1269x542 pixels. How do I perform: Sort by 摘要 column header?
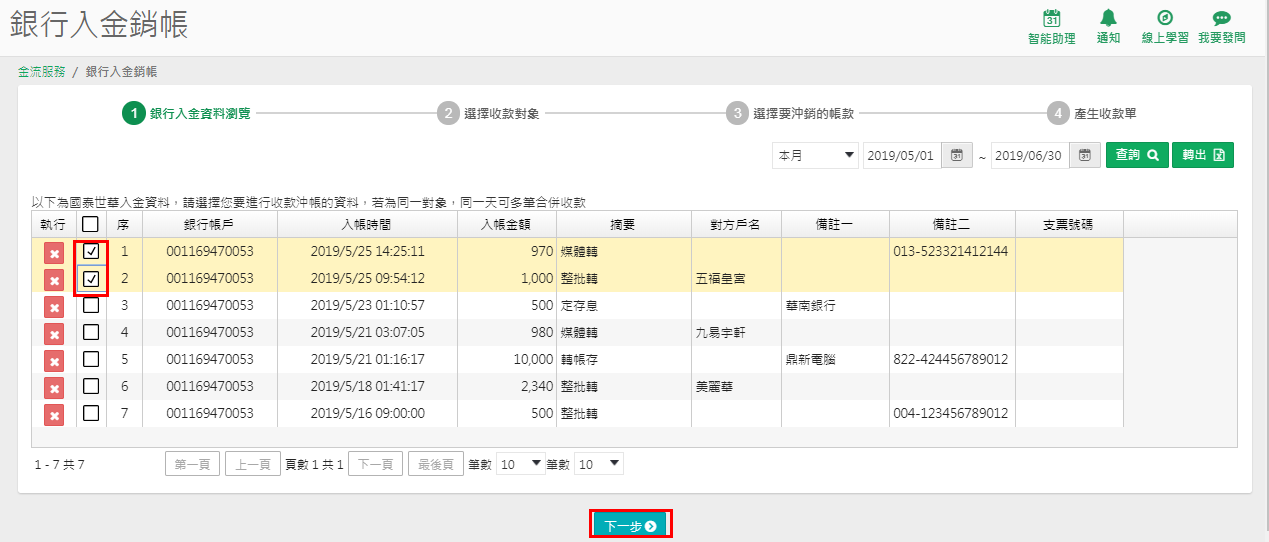click(x=623, y=224)
